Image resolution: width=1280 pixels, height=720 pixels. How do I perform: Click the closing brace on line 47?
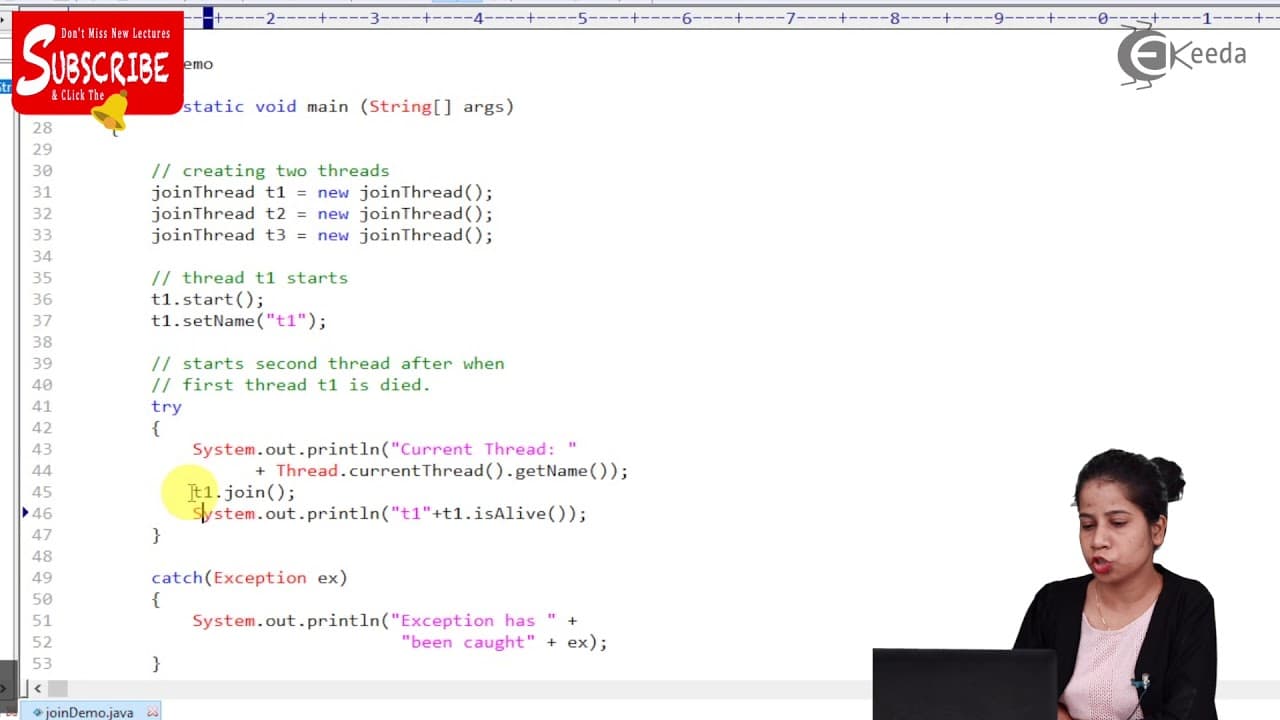coord(156,535)
